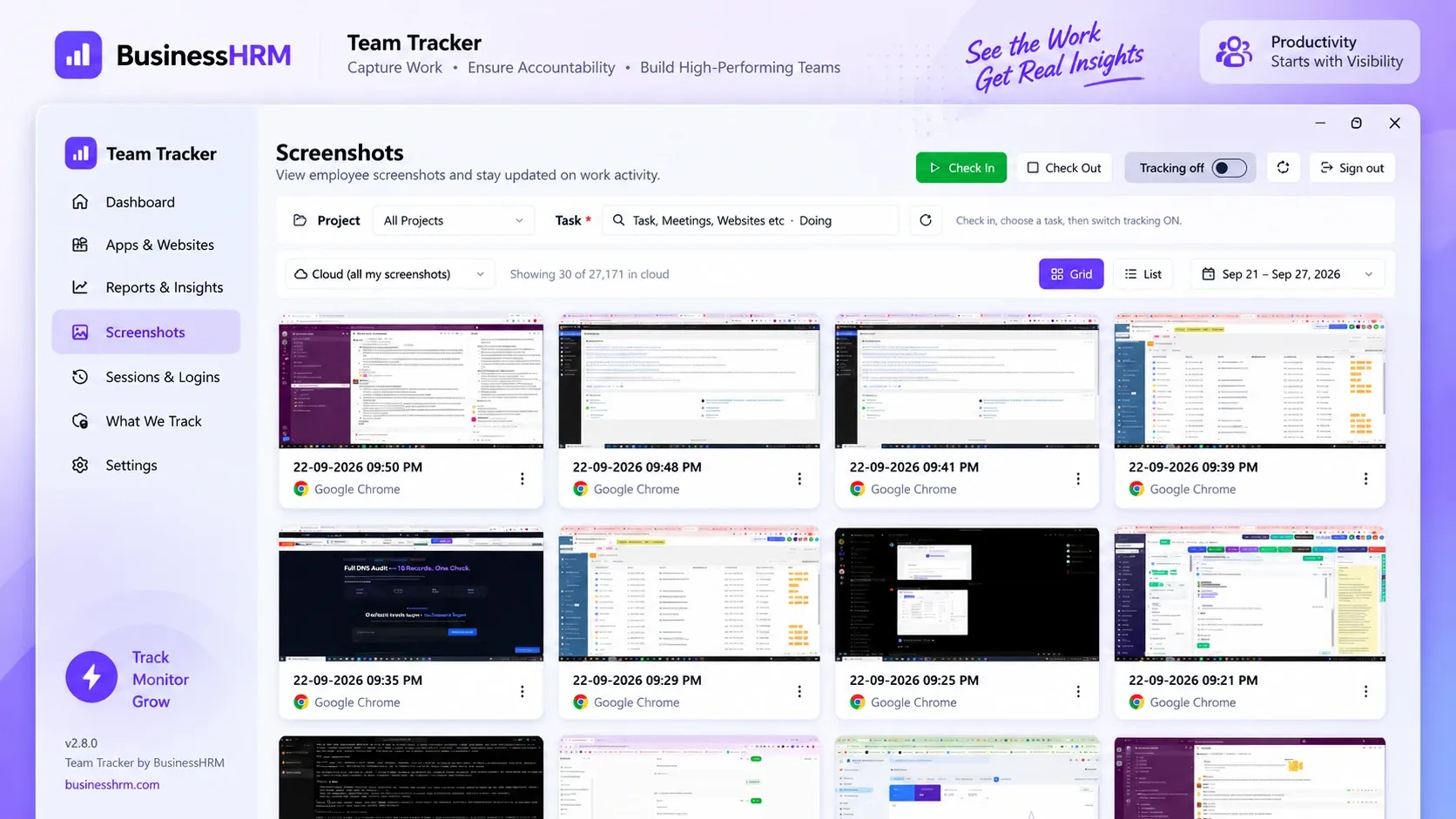Click the Team Tracker sidebar logo icon
1456x819 pixels.
(80, 153)
